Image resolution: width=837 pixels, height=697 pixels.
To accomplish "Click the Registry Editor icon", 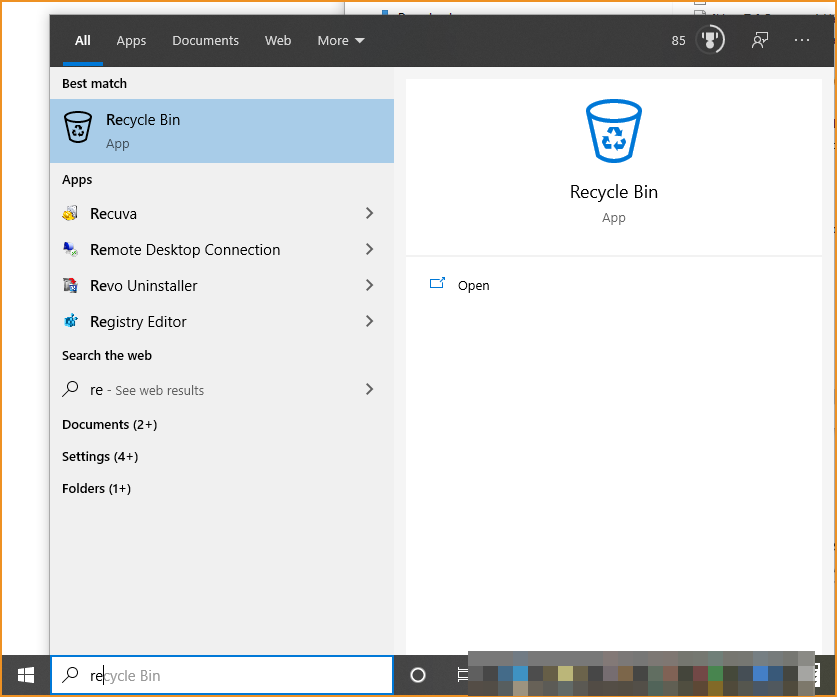I will [x=70, y=321].
